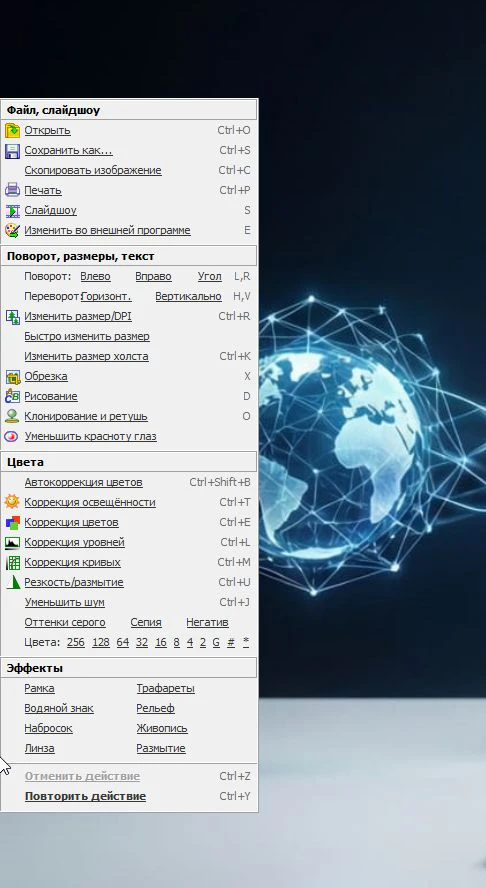Click the crop tool icon beside Обрезка
The width and height of the screenshot is (486, 888).
coord(12,377)
